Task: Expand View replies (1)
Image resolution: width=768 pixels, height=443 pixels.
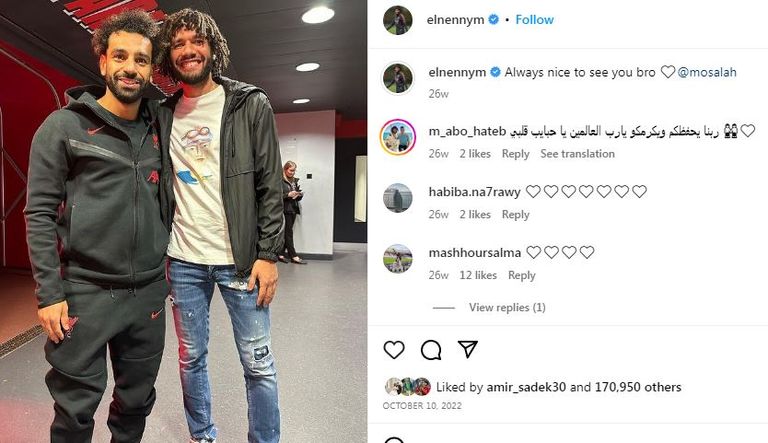Action: click(x=507, y=307)
